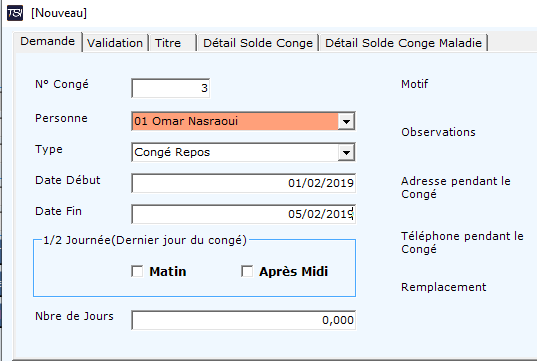Open the Titre tab
This screenshot has width=537, height=361.
pyautogui.click(x=172, y=43)
